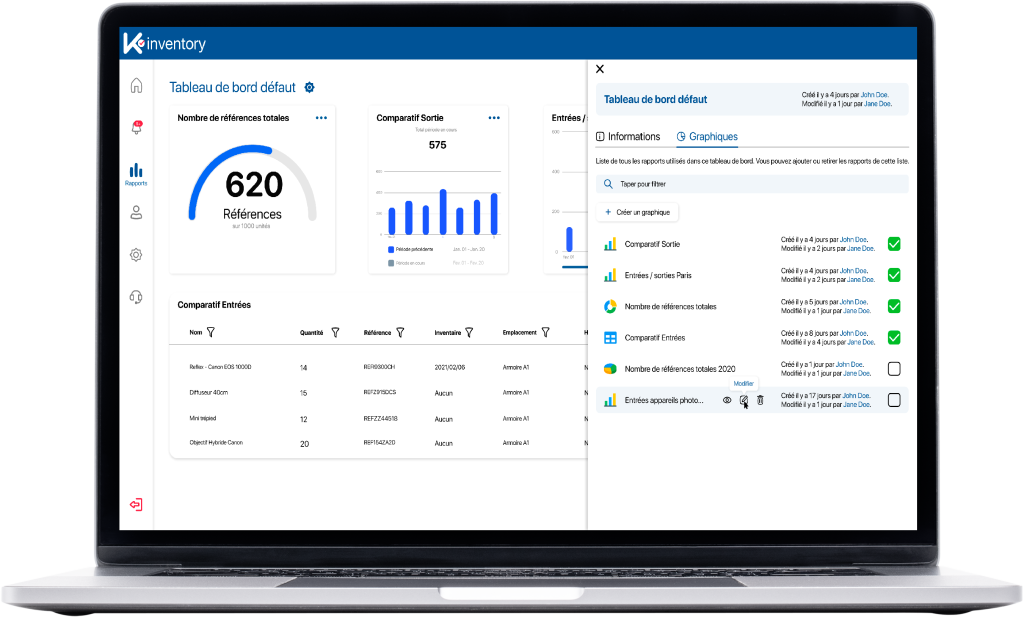Click the Comparatif Sortie bar chart icon in list
The width and height of the screenshot is (1024, 620).
point(610,244)
